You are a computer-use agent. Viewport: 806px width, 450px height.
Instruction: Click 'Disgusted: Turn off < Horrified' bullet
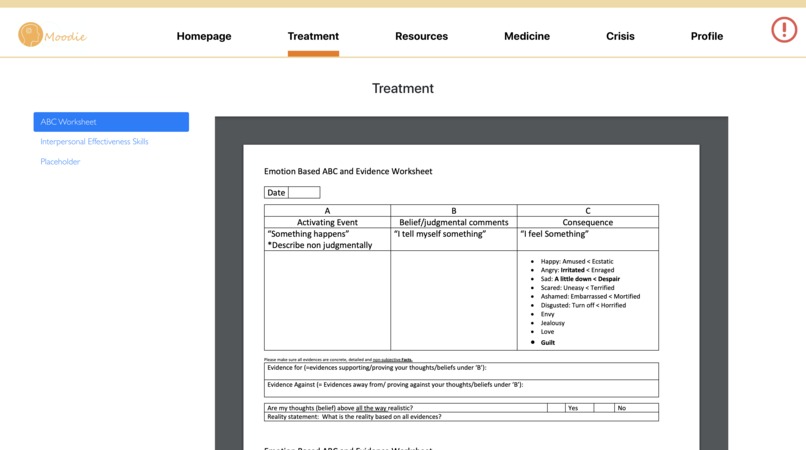pyautogui.click(x=583, y=305)
